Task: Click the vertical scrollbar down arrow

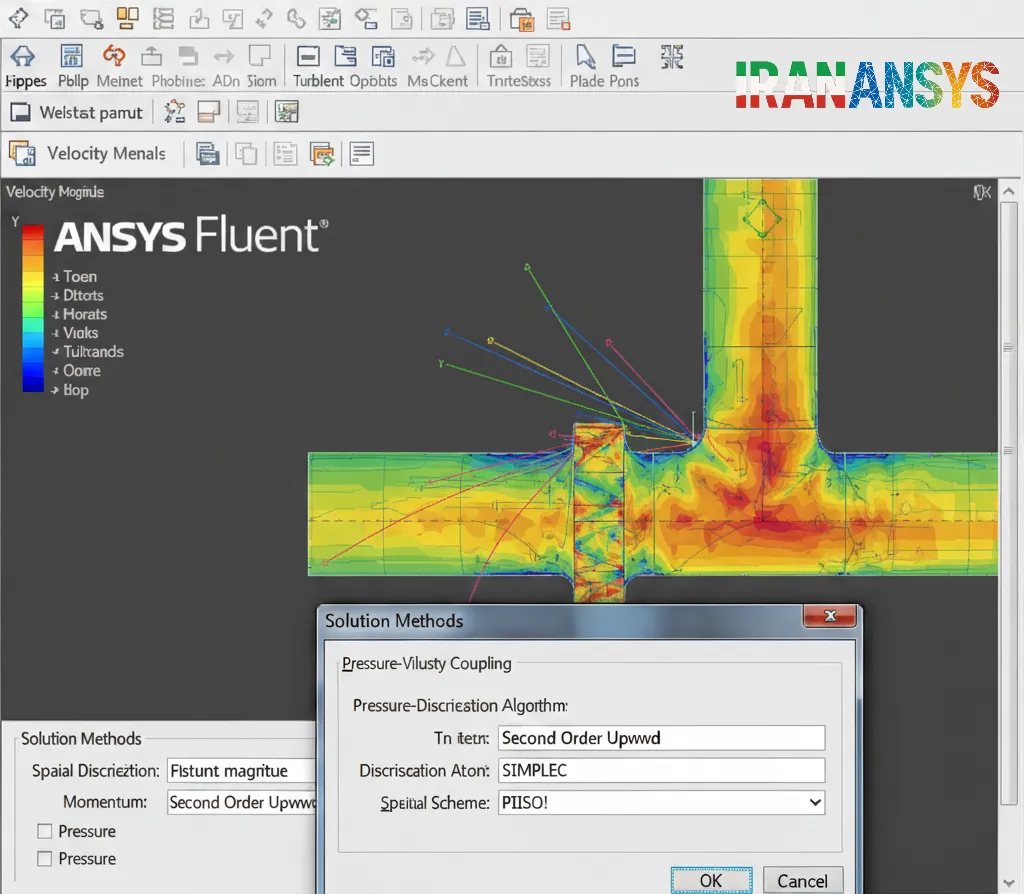Action: coord(1008,882)
